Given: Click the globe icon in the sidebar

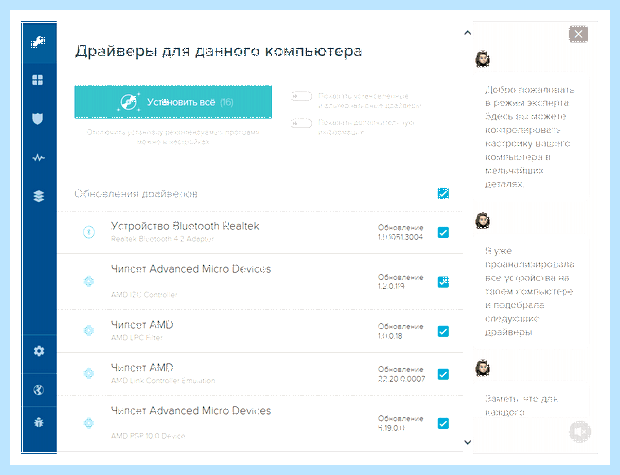Looking at the screenshot, I should tap(38, 390).
